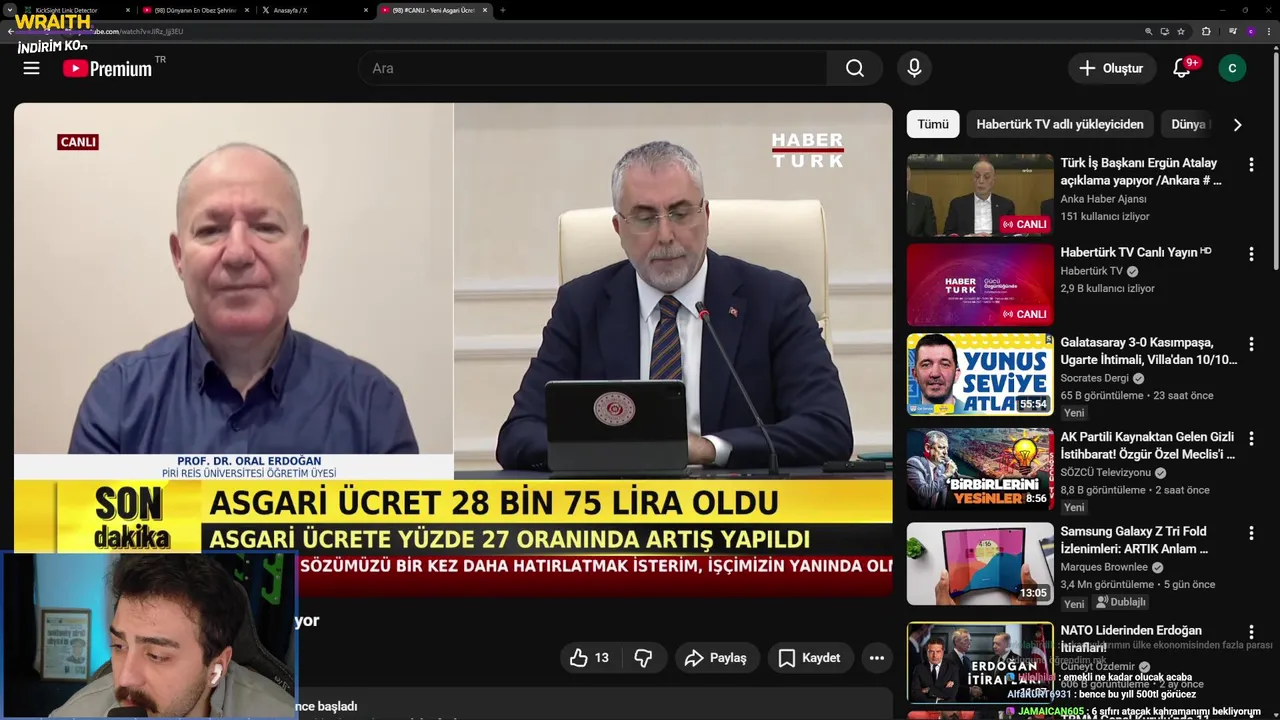
Task: Dislike the video with thumbs down
Action: [x=643, y=658]
